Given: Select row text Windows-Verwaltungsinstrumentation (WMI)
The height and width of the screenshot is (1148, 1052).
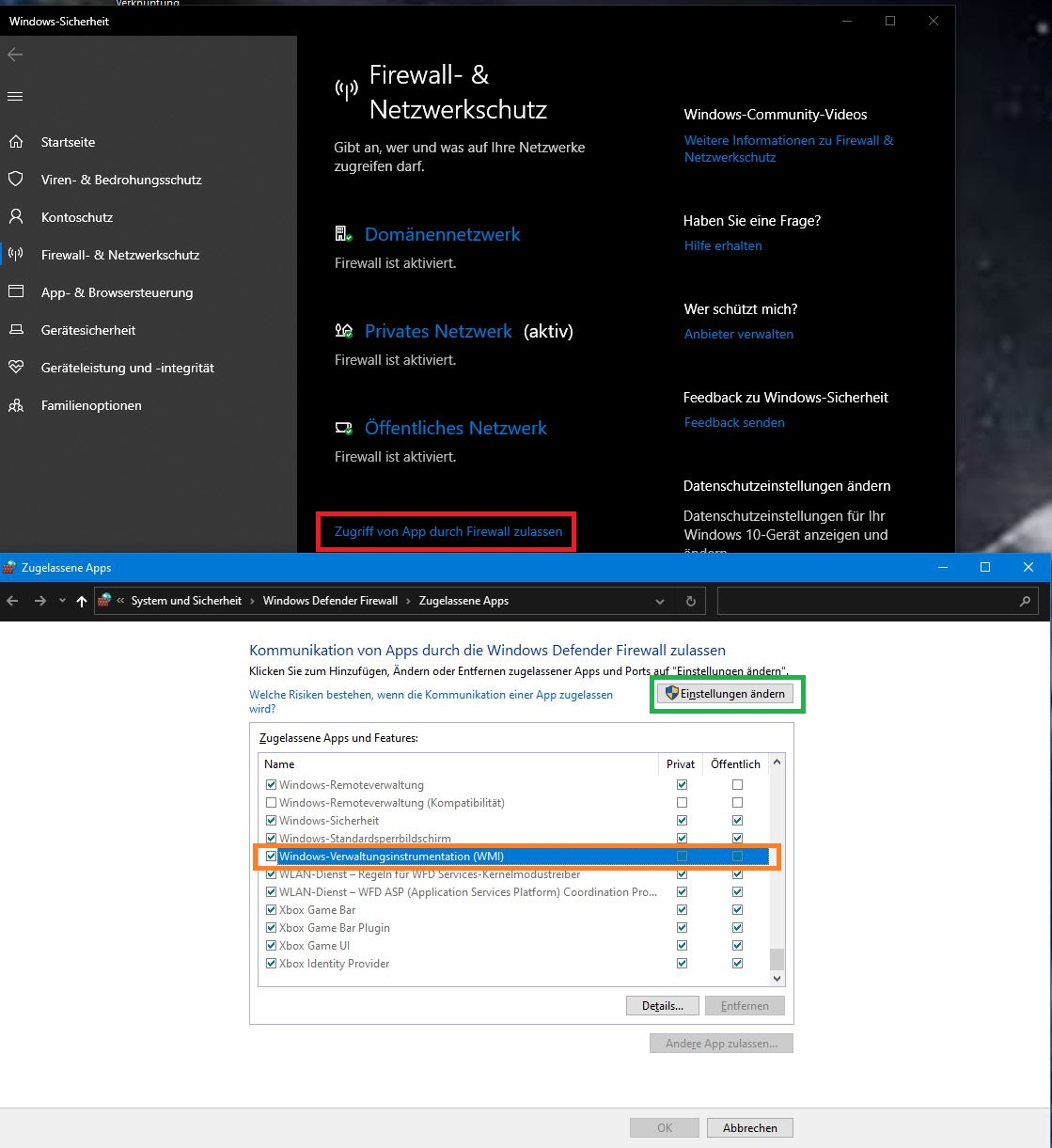Looking at the screenshot, I should pyautogui.click(x=391, y=857).
